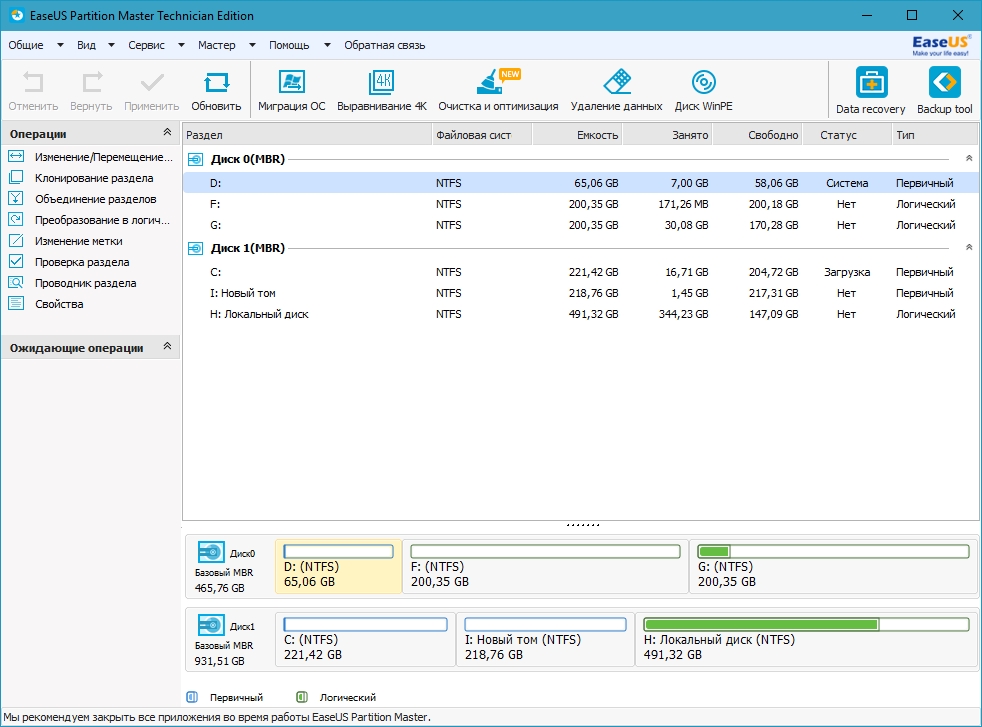This screenshot has height=727, width=982.
Task: Click the Миграция ОС toolbar icon
Action: [x=291, y=90]
